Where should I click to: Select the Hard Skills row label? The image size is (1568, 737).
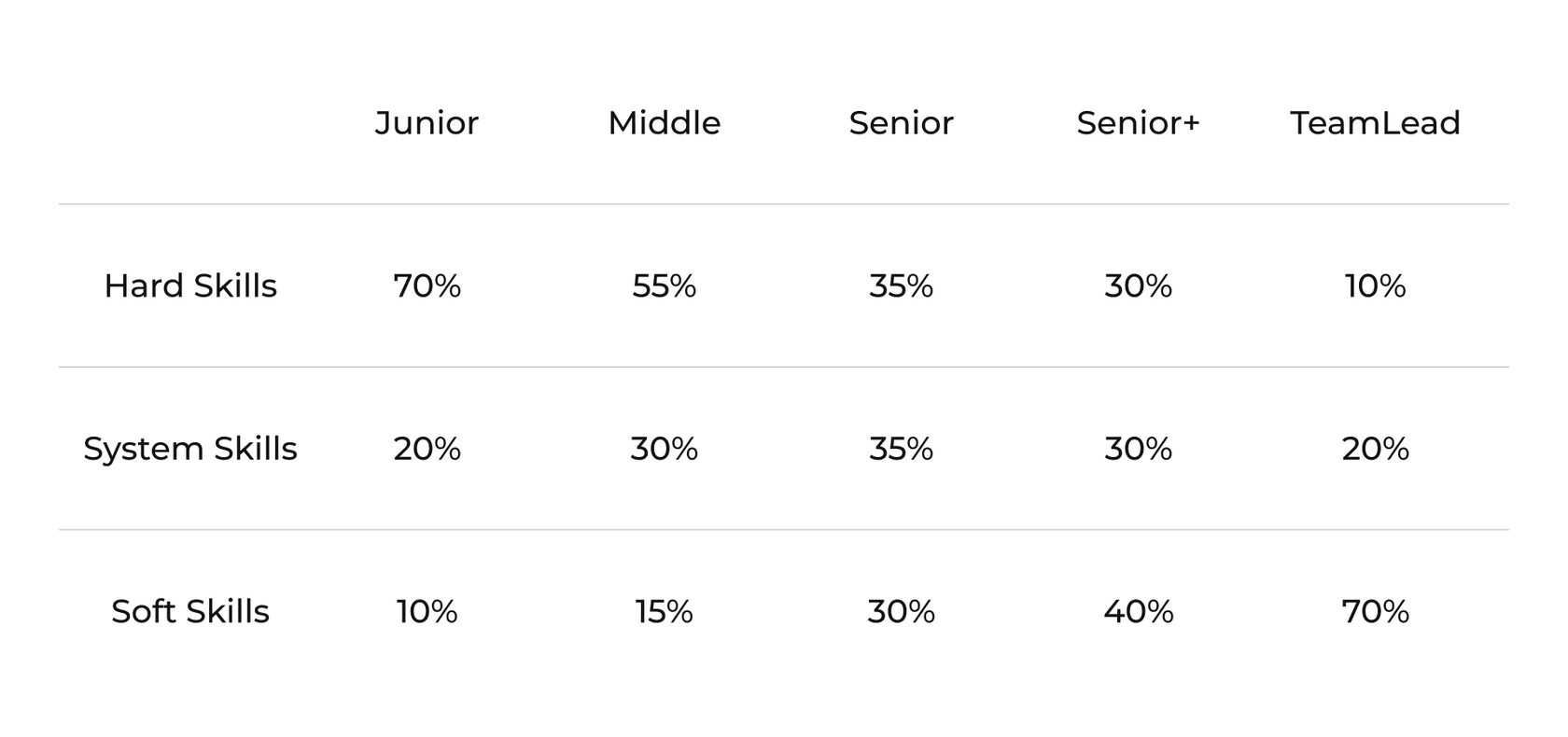pos(190,285)
